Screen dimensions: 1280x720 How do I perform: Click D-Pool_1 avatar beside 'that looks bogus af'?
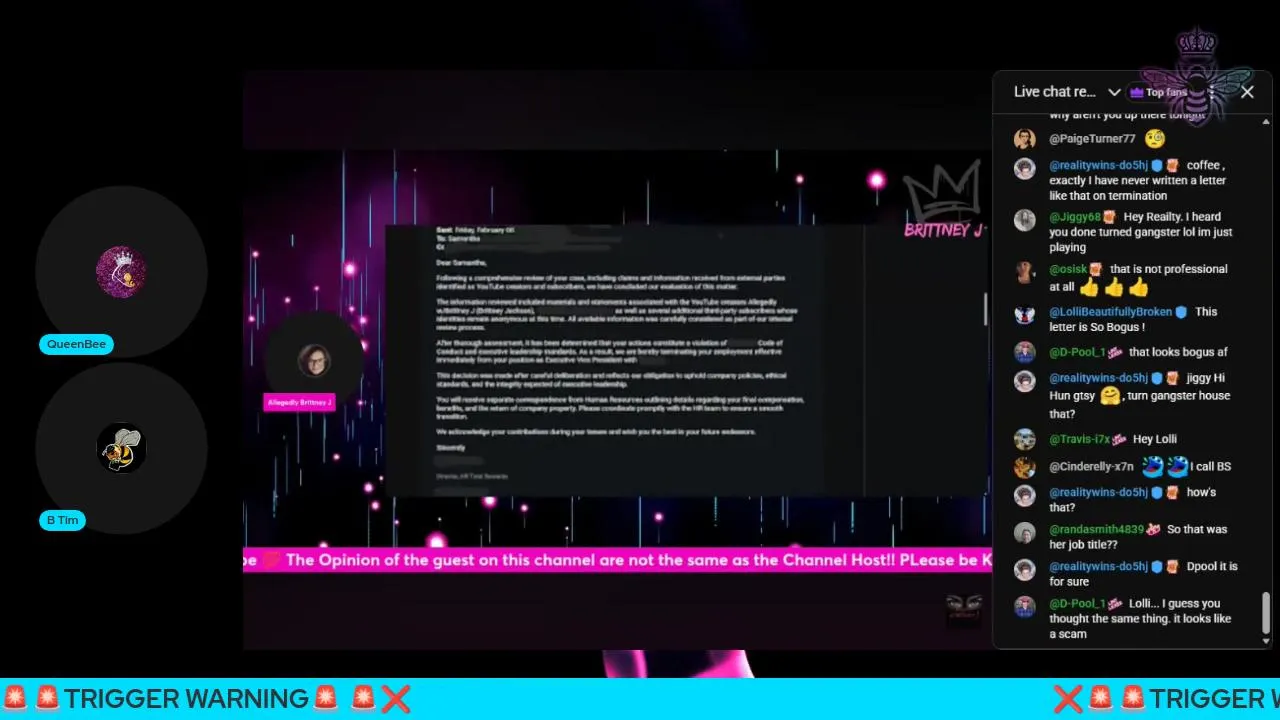pyautogui.click(x=1025, y=352)
